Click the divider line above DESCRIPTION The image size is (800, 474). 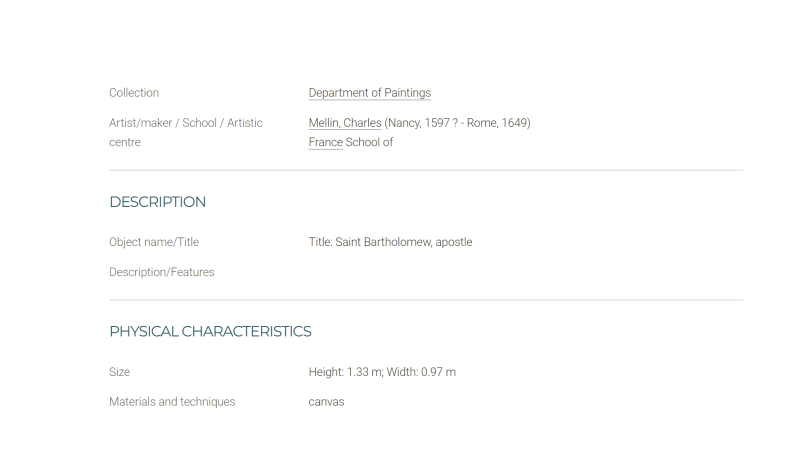click(x=426, y=170)
